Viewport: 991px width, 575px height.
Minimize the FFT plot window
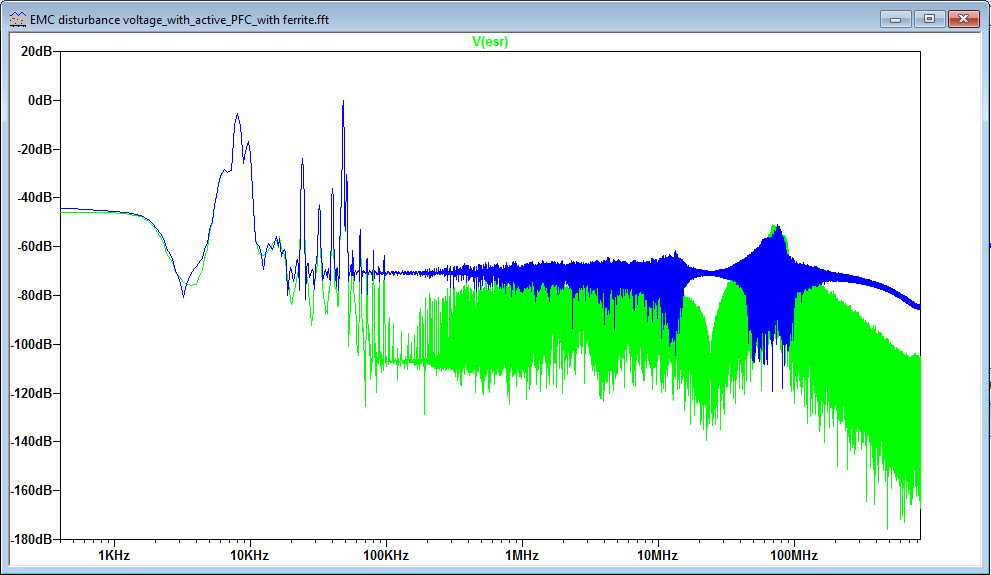[896, 19]
